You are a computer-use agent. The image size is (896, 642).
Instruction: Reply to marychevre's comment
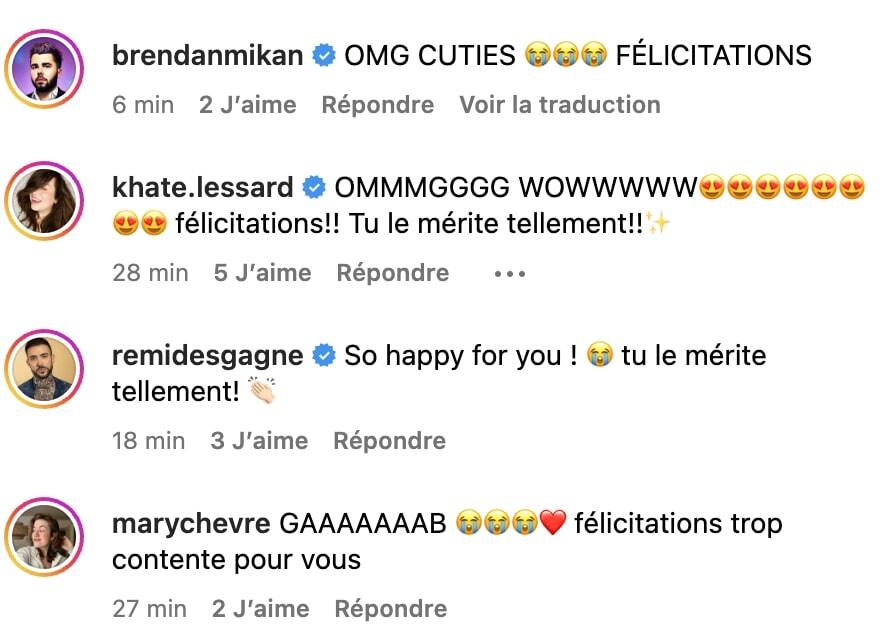click(x=390, y=608)
